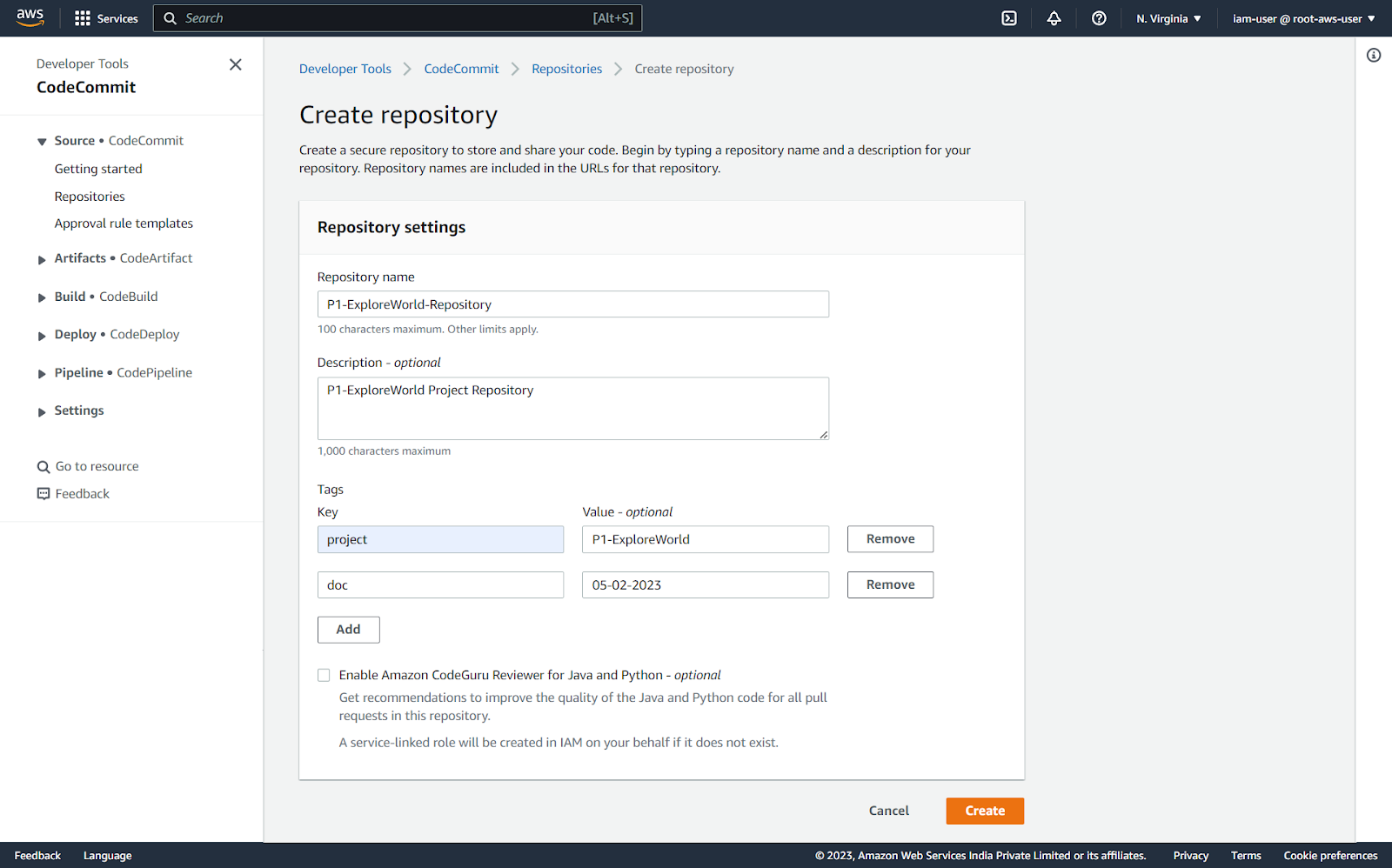The image size is (1392, 868).
Task: Click the Repository settings heading
Action: 391,227
